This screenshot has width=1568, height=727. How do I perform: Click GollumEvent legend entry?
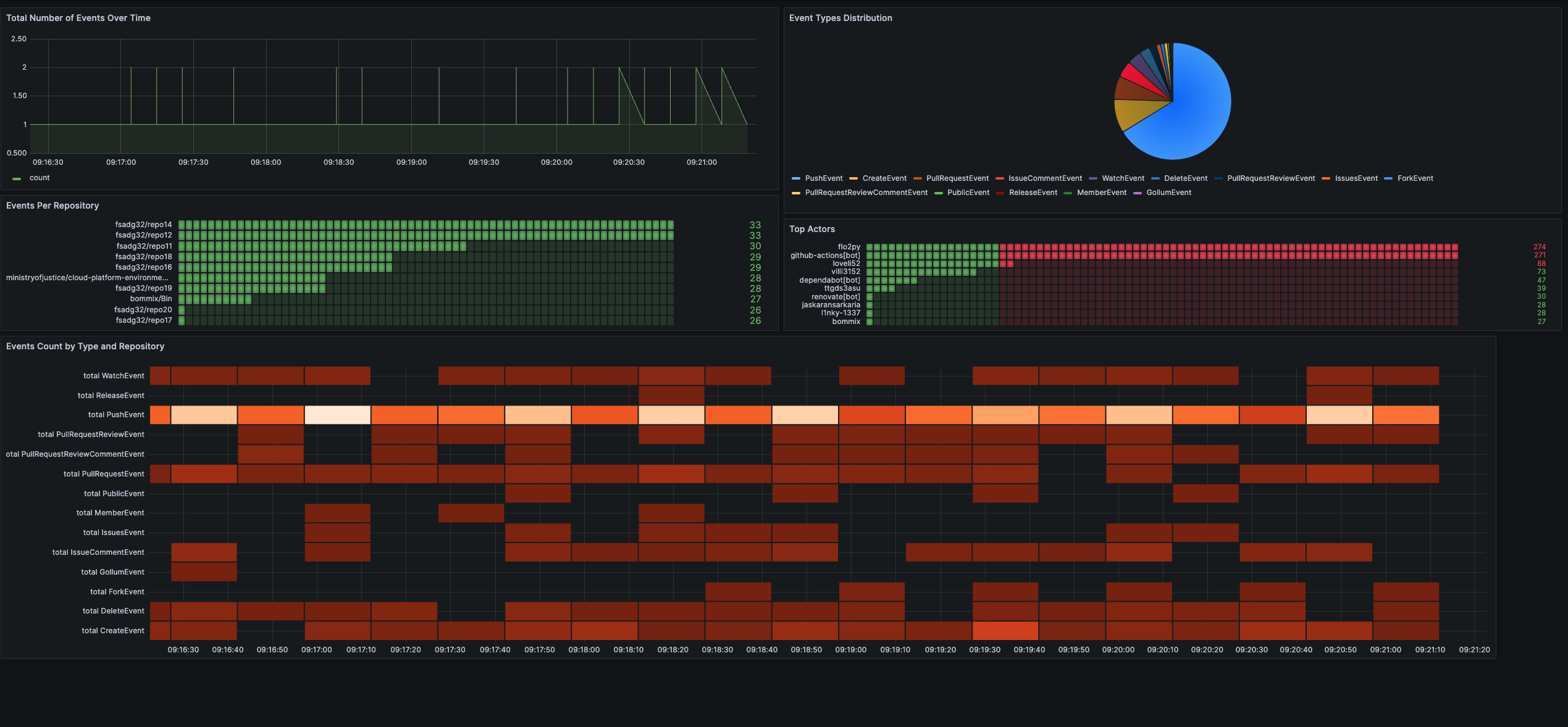1168,193
